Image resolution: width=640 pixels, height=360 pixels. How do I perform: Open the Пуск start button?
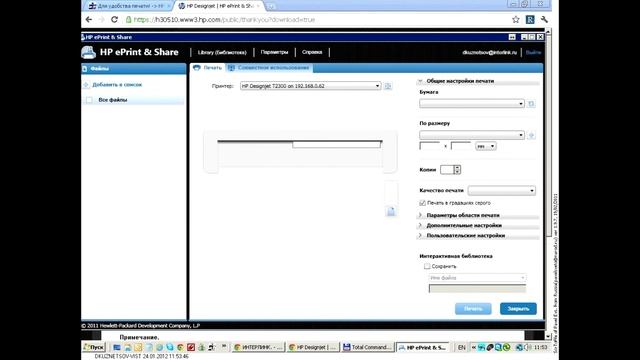(x=93, y=347)
